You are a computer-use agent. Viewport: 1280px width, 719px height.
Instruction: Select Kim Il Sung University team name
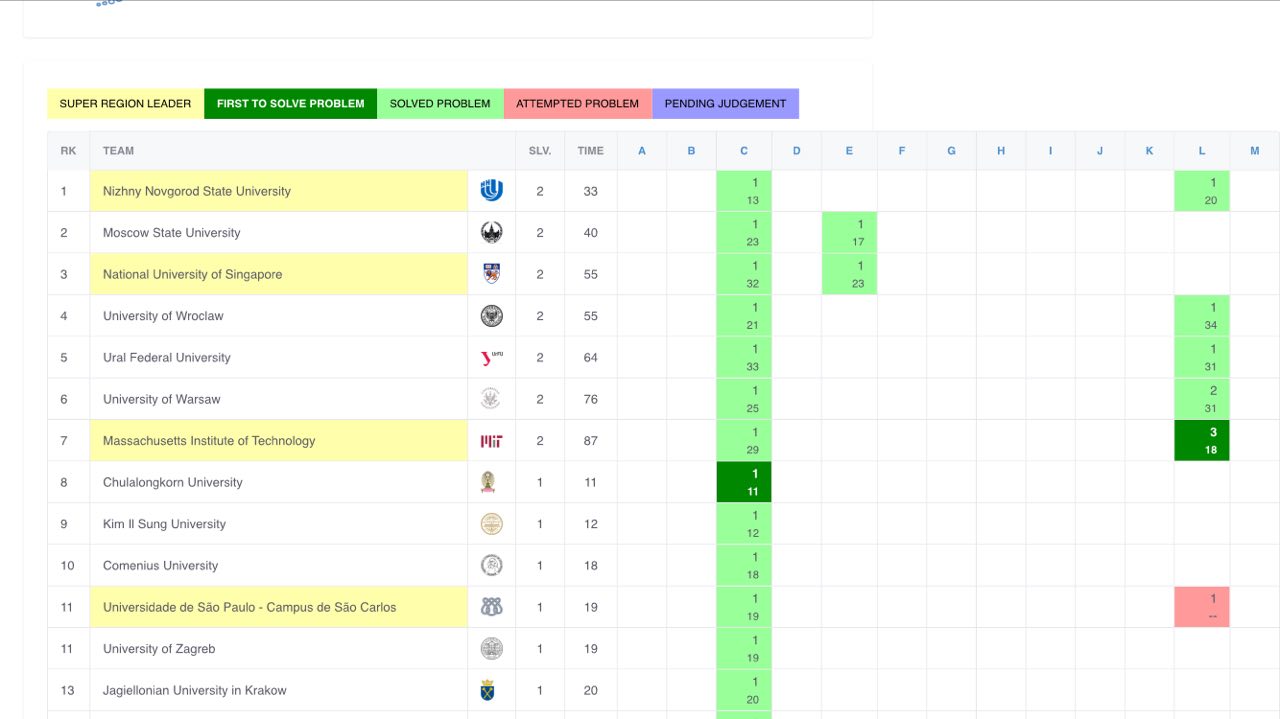pyautogui.click(x=164, y=524)
